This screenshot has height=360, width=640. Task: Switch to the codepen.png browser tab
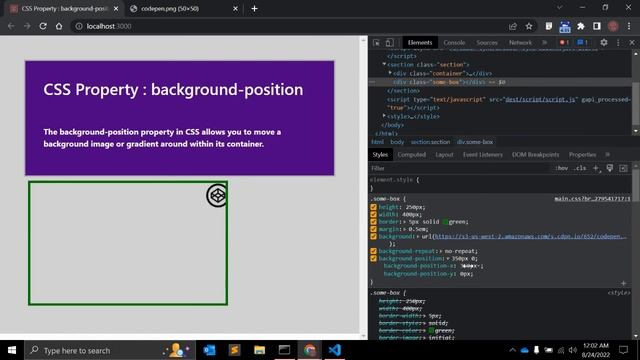tap(184, 9)
